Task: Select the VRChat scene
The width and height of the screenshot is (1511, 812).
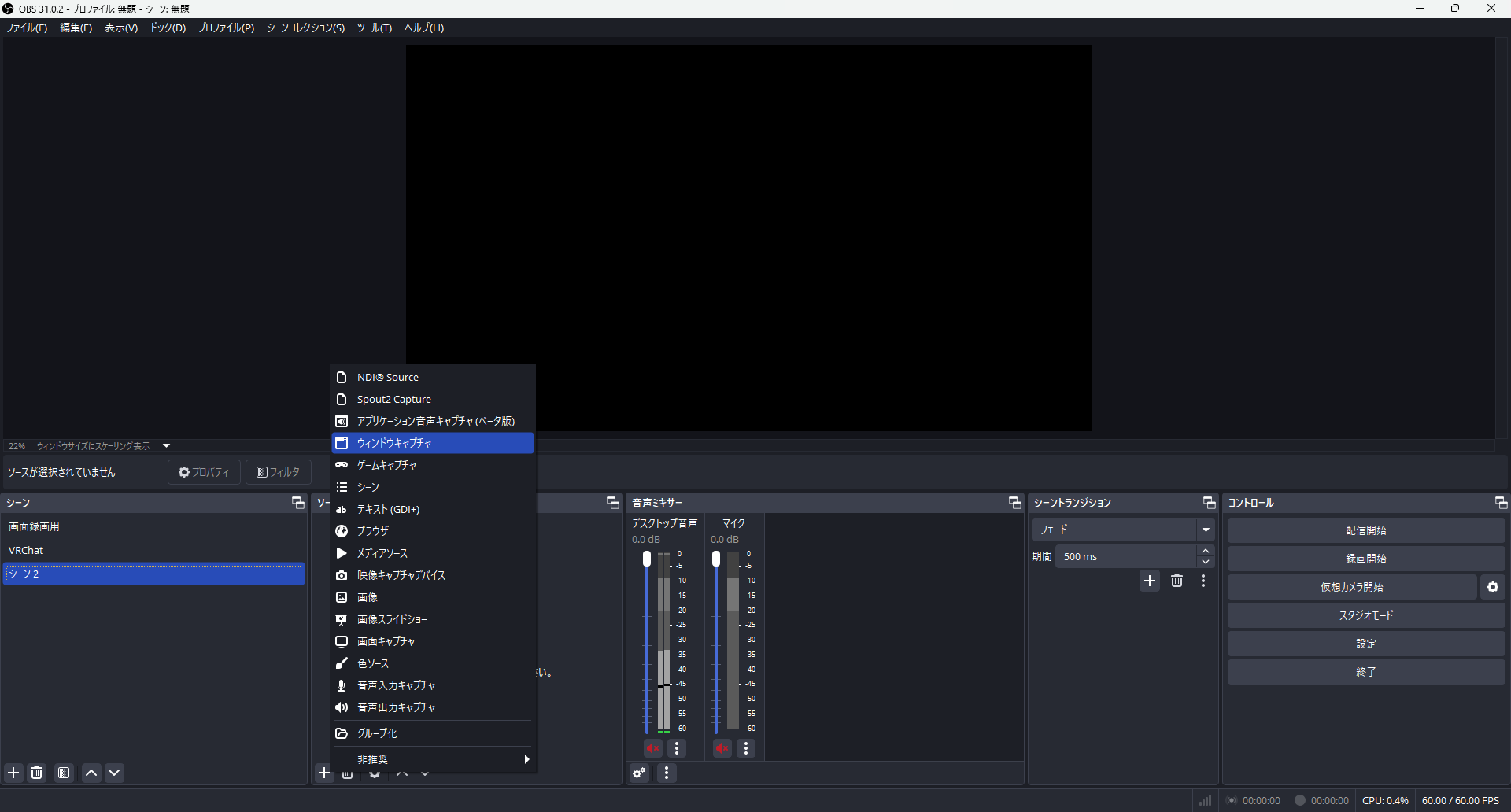Action: (26, 550)
